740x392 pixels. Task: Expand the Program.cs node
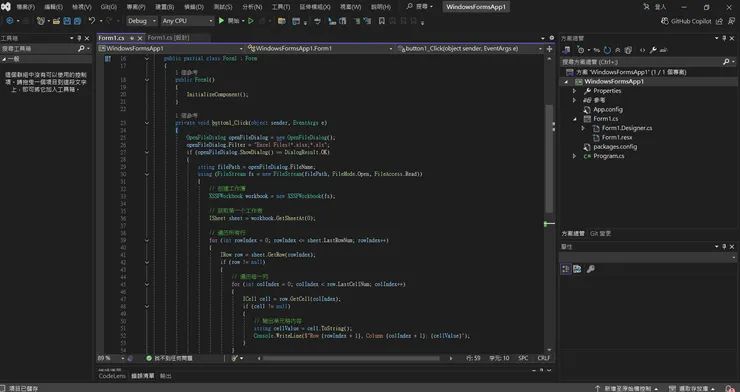(574, 156)
